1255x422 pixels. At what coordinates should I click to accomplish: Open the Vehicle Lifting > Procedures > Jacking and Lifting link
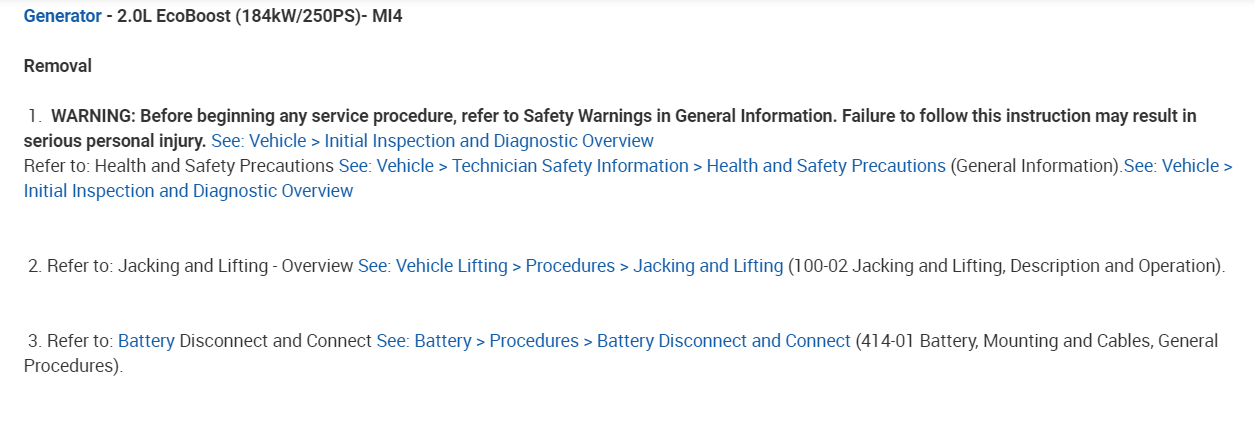pyautogui.click(x=570, y=266)
